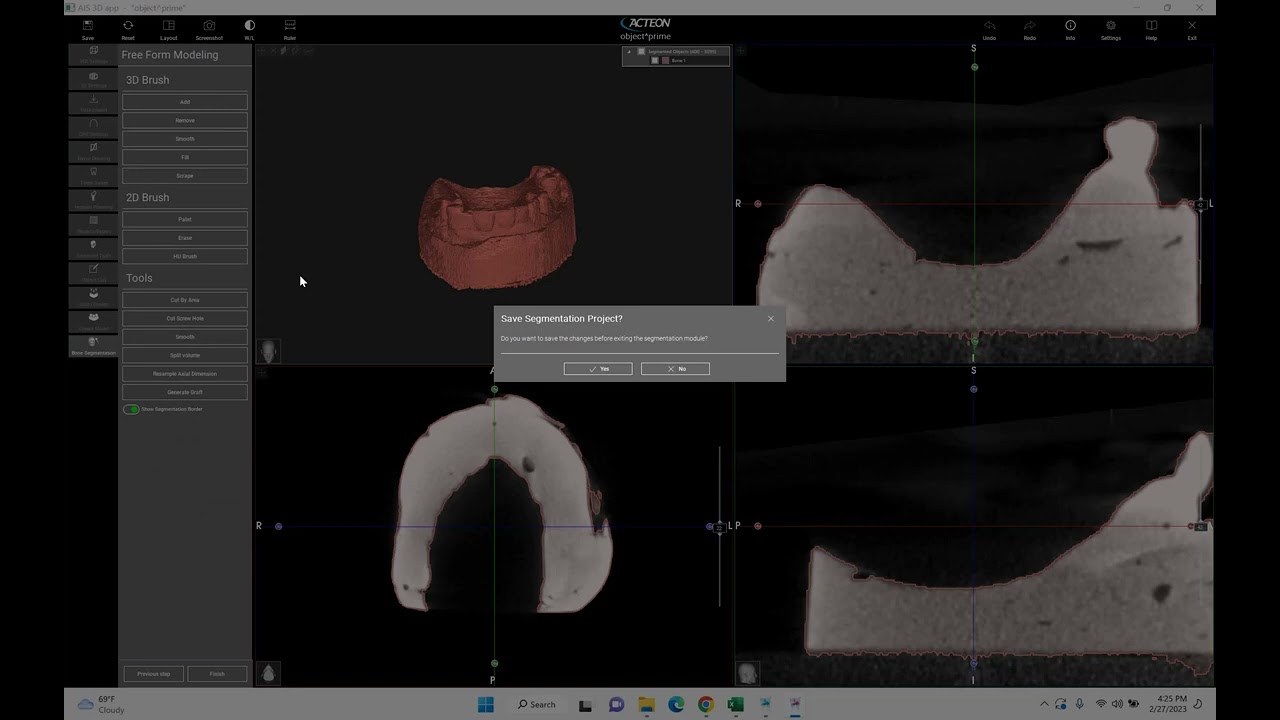
Task: Open the 3D Settings sidebar module
Action: (93, 79)
